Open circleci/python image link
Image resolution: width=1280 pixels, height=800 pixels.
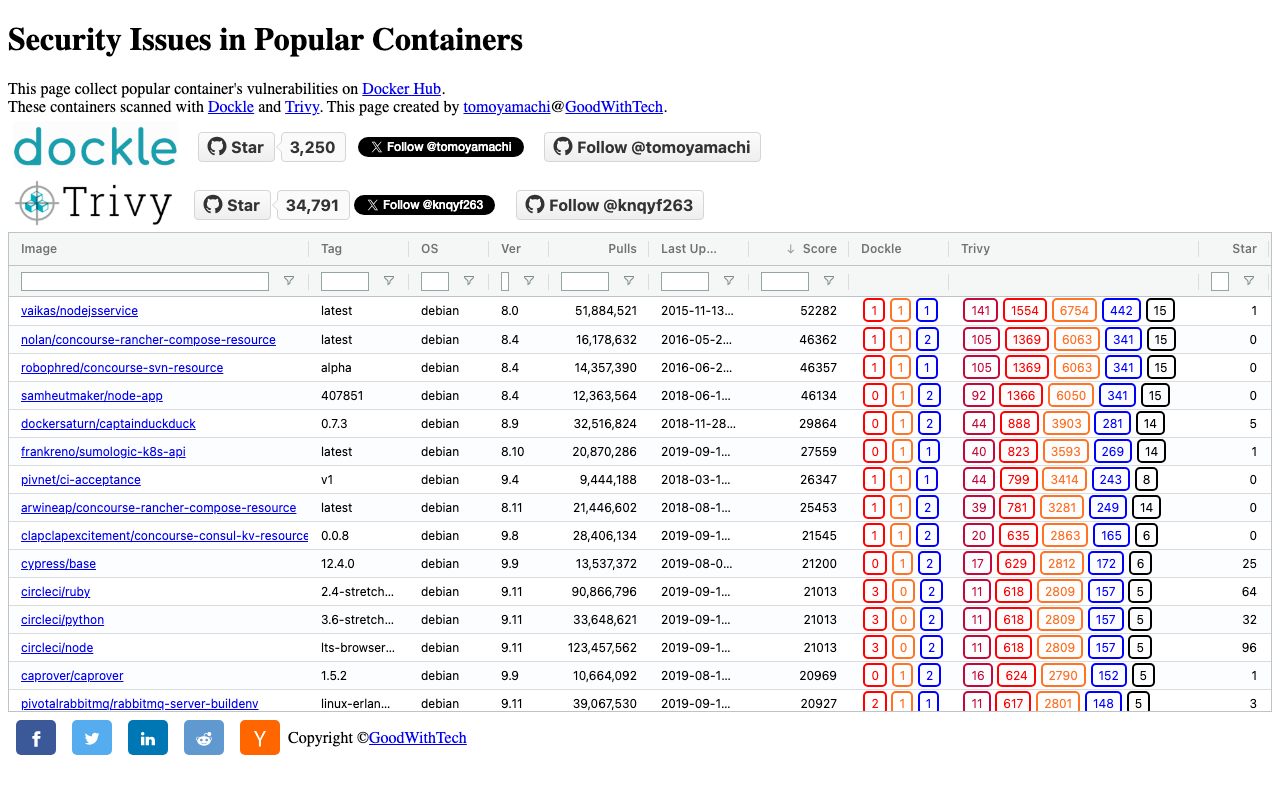(62, 619)
